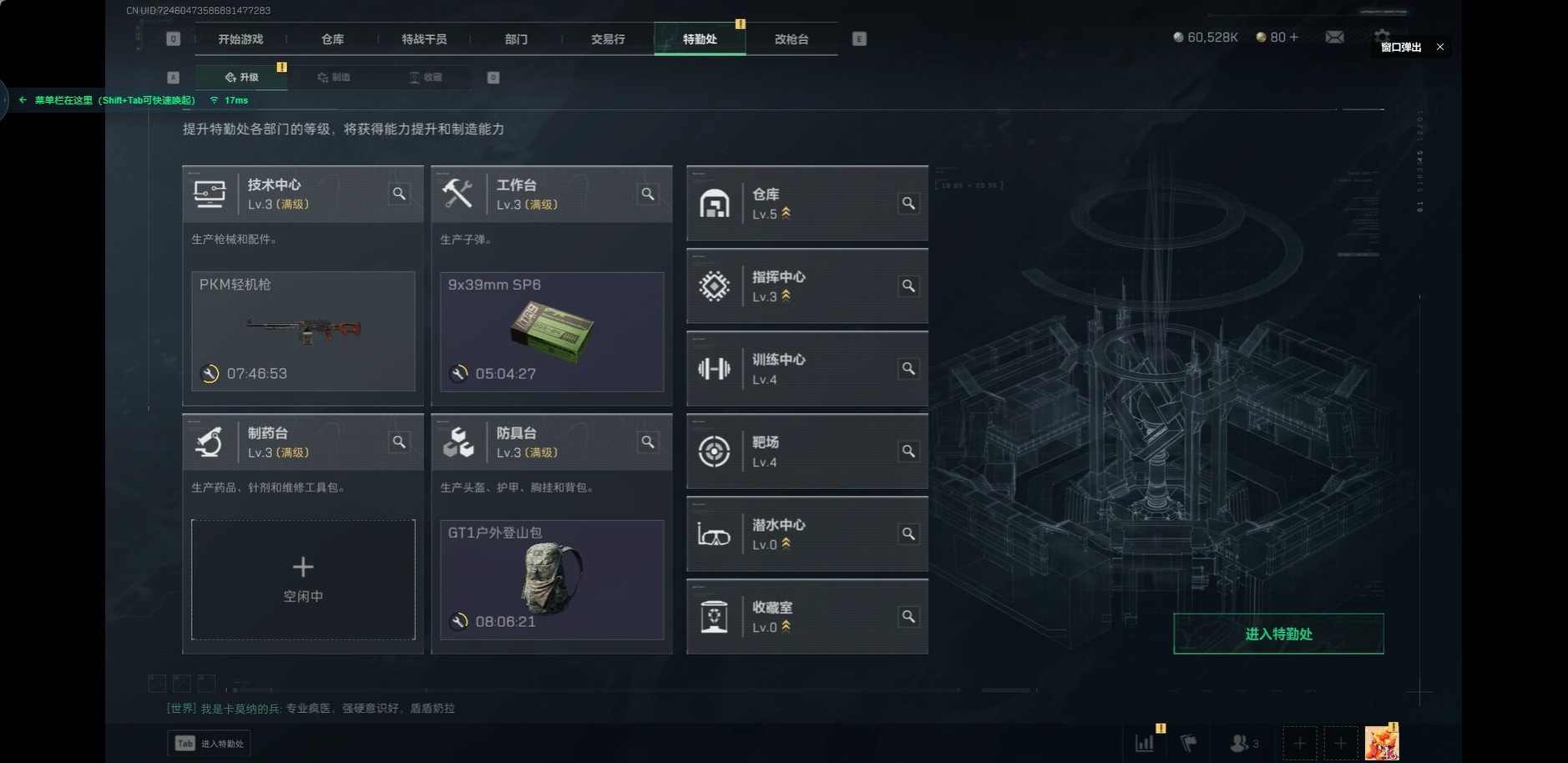
Task: Open the 改枪台 tab
Action: [792, 39]
